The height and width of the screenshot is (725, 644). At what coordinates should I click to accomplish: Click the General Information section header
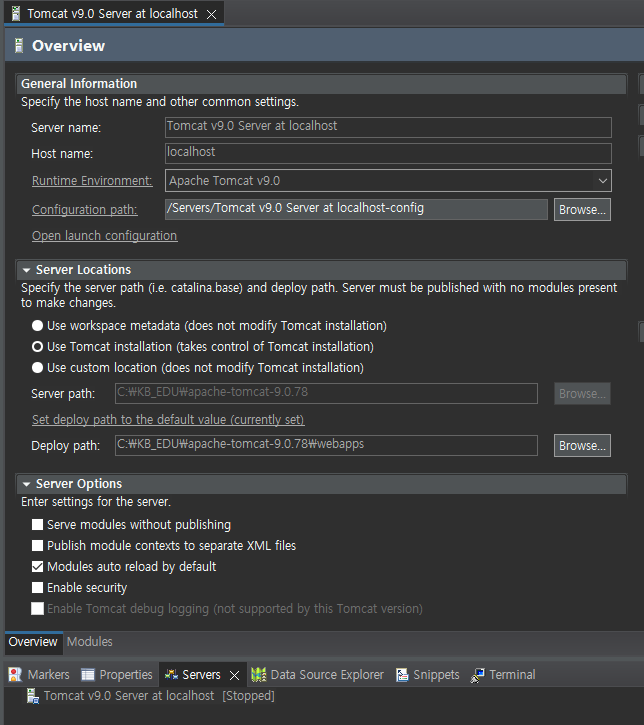pos(322,84)
